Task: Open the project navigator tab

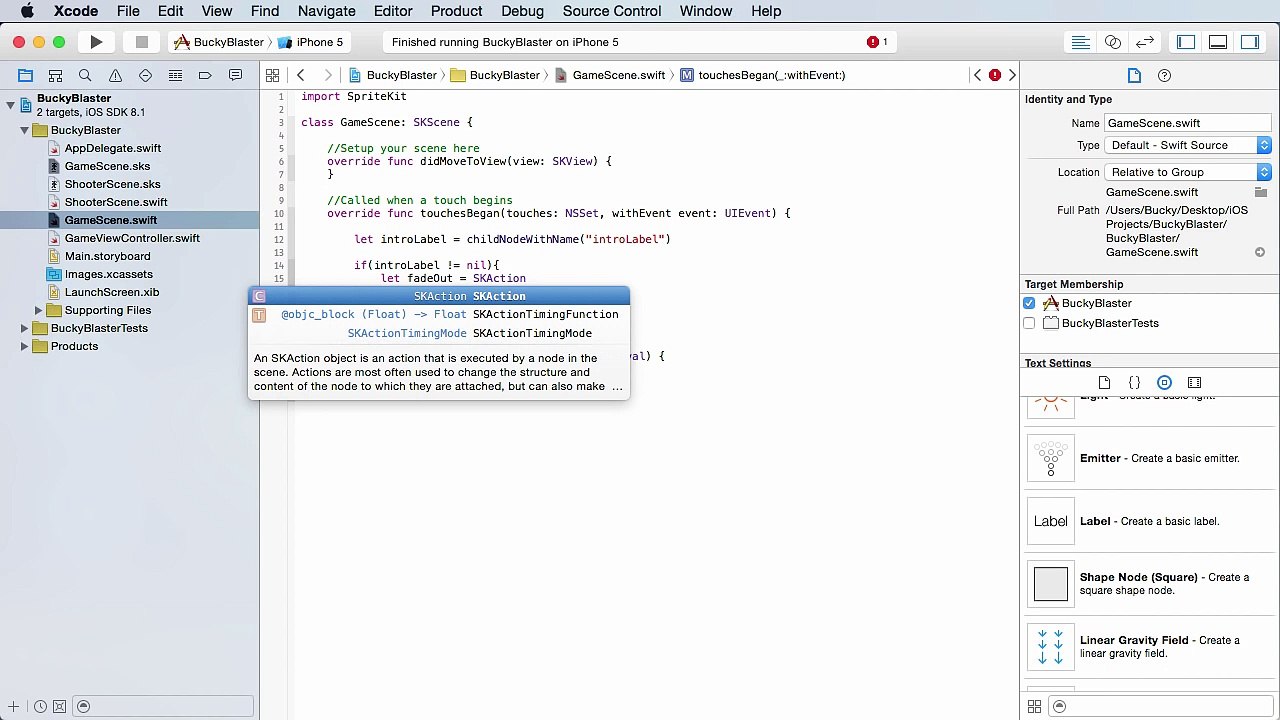Action: [25, 75]
